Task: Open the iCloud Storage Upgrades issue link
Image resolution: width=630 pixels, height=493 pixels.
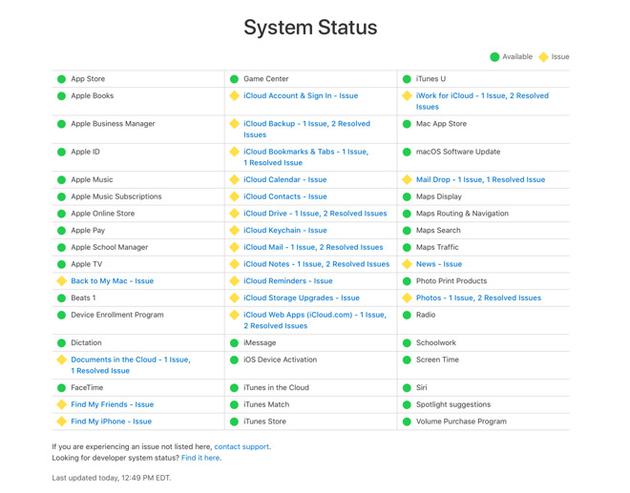Action: tap(301, 298)
